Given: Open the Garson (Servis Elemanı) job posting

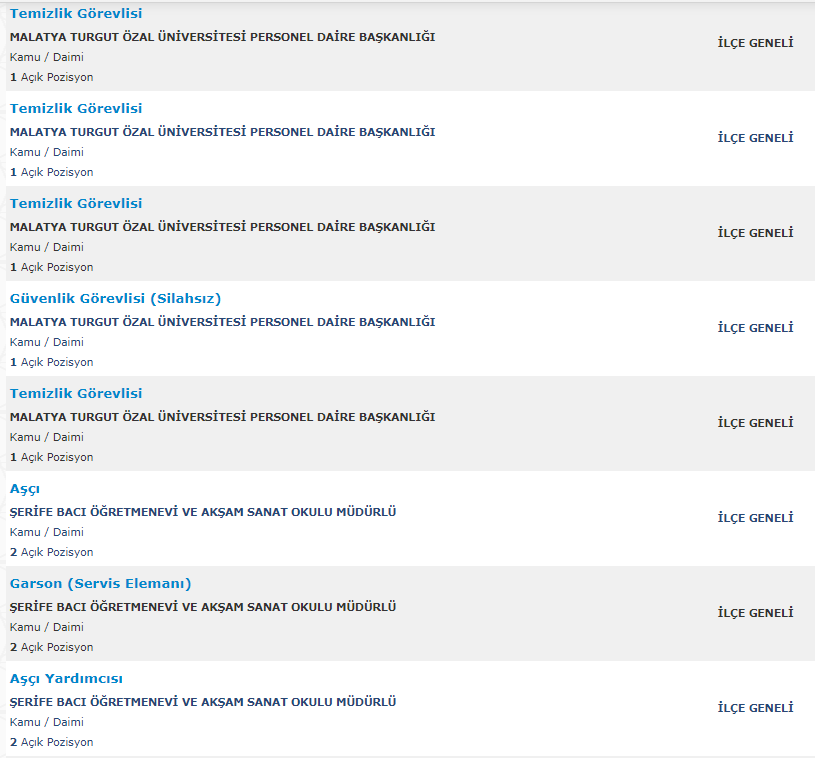Looking at the screenshot, I should pos(100,583).
